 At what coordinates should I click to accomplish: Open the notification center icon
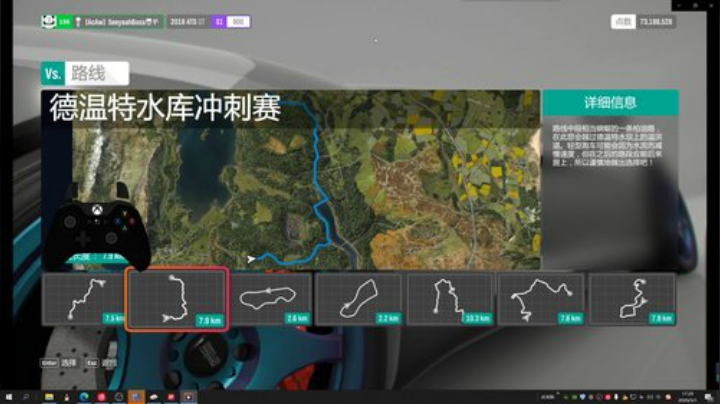click(x=709, y=397)
